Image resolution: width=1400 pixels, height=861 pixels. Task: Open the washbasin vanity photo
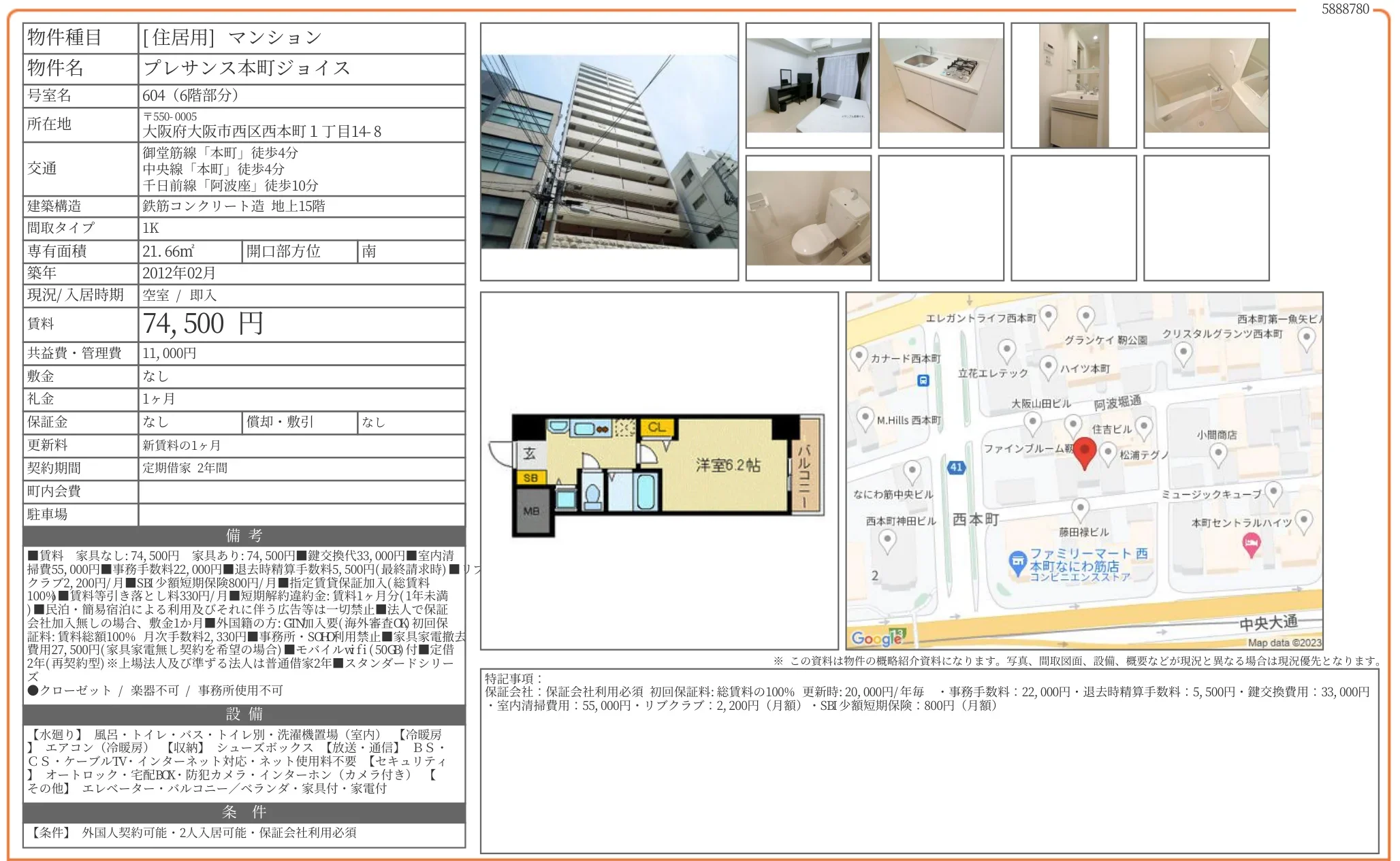click(x=1073, y=86)
